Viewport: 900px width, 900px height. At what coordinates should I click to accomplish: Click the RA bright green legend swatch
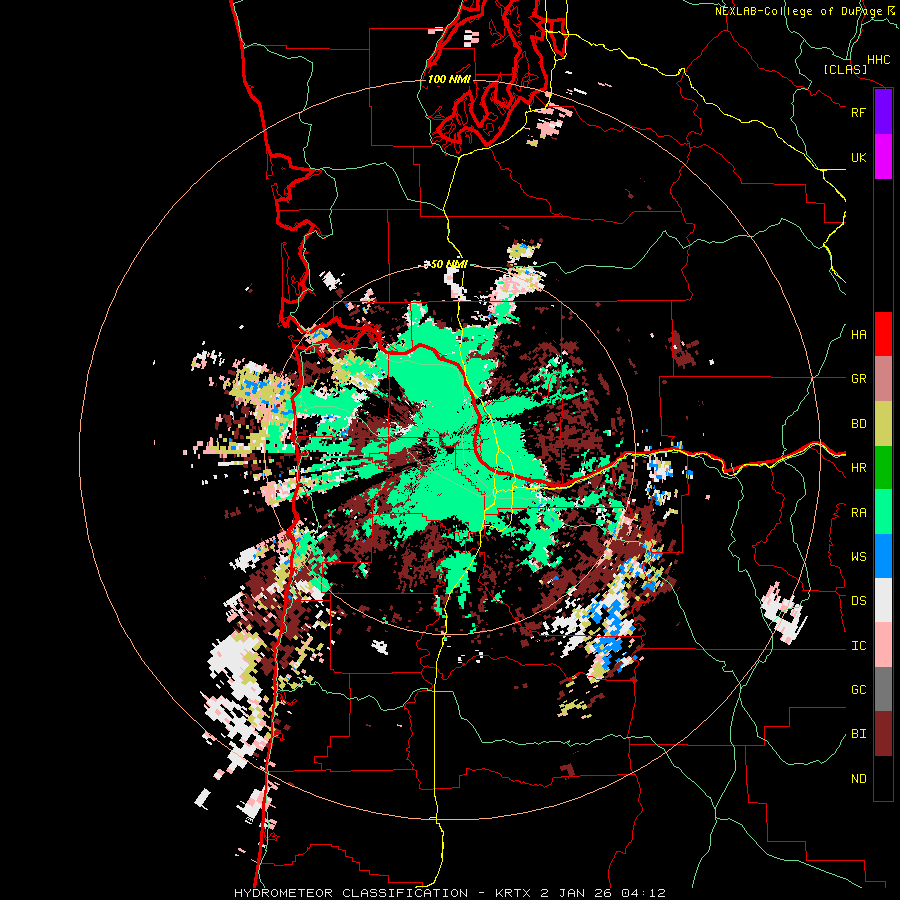click(883, 512)
